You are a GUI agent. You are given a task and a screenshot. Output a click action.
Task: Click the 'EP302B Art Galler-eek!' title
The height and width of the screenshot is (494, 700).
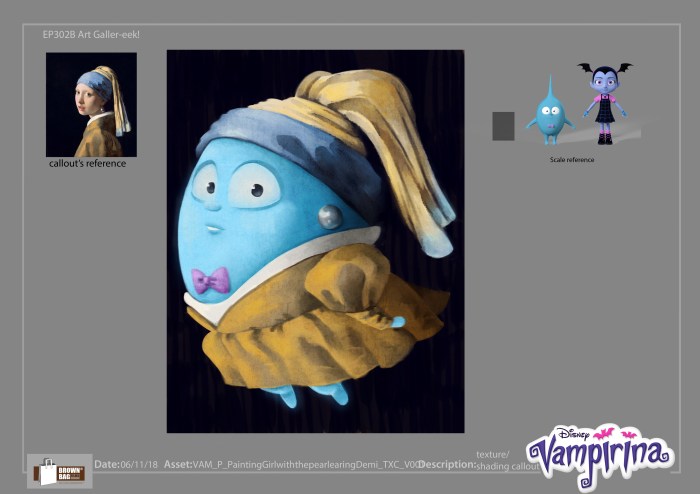tap(91, 35)
